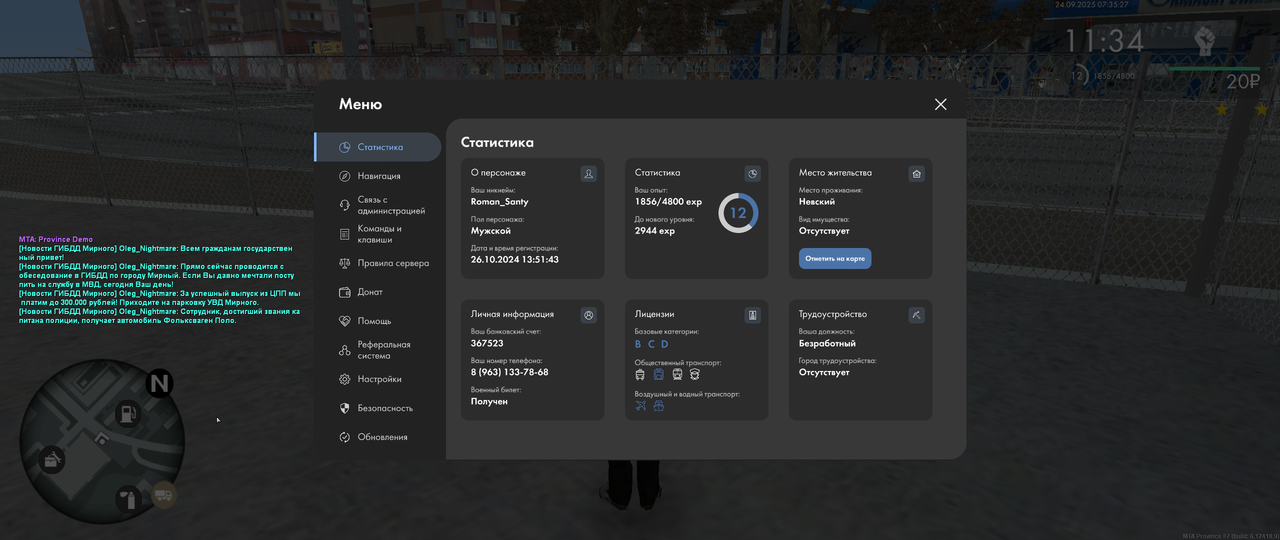
Task: Click the user circle icon in Личная информация card
Action: click(589, 315)
